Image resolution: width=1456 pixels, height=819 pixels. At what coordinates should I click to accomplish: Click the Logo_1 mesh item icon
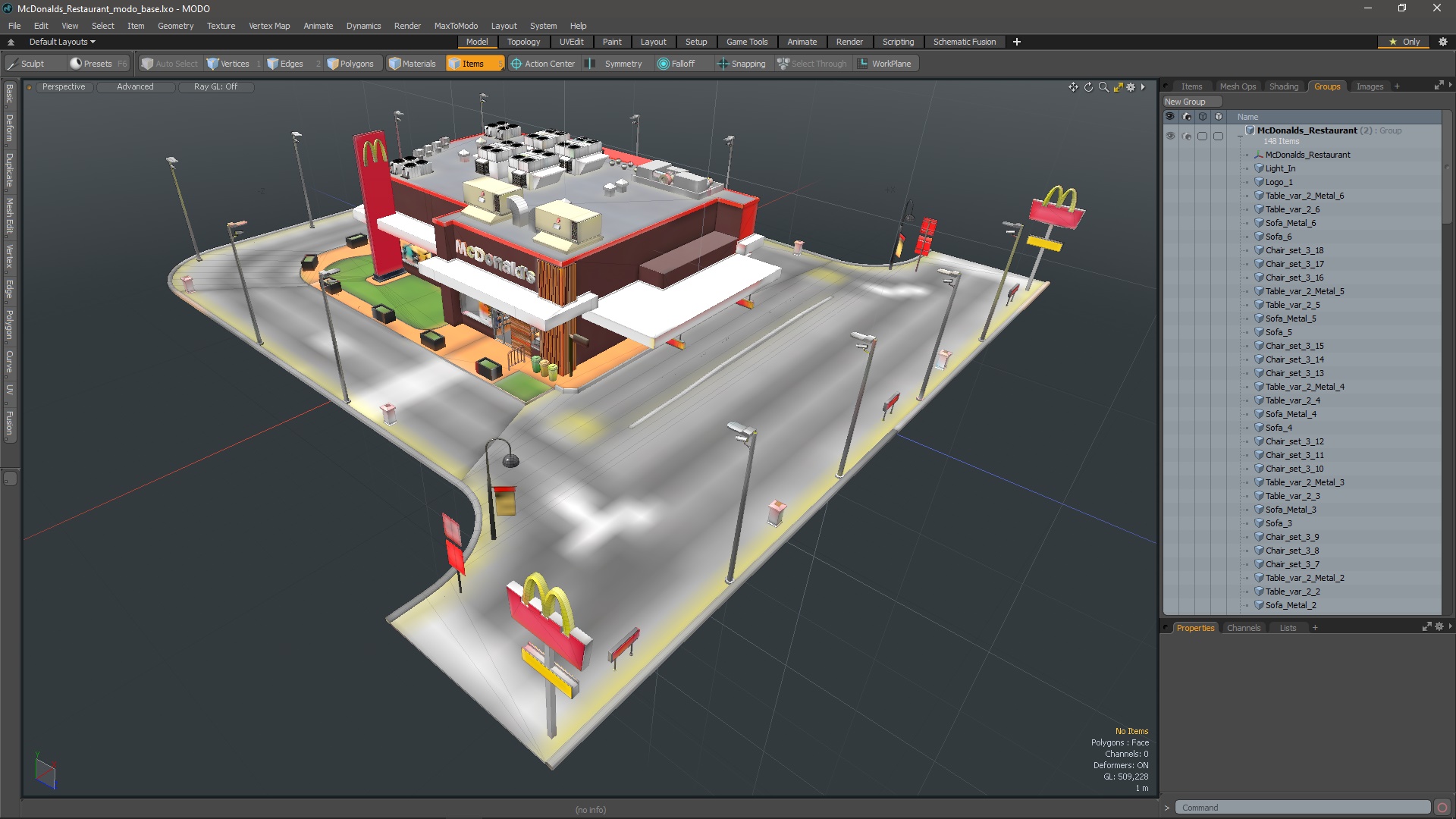pyautogui.click(x=1259, y=182)
